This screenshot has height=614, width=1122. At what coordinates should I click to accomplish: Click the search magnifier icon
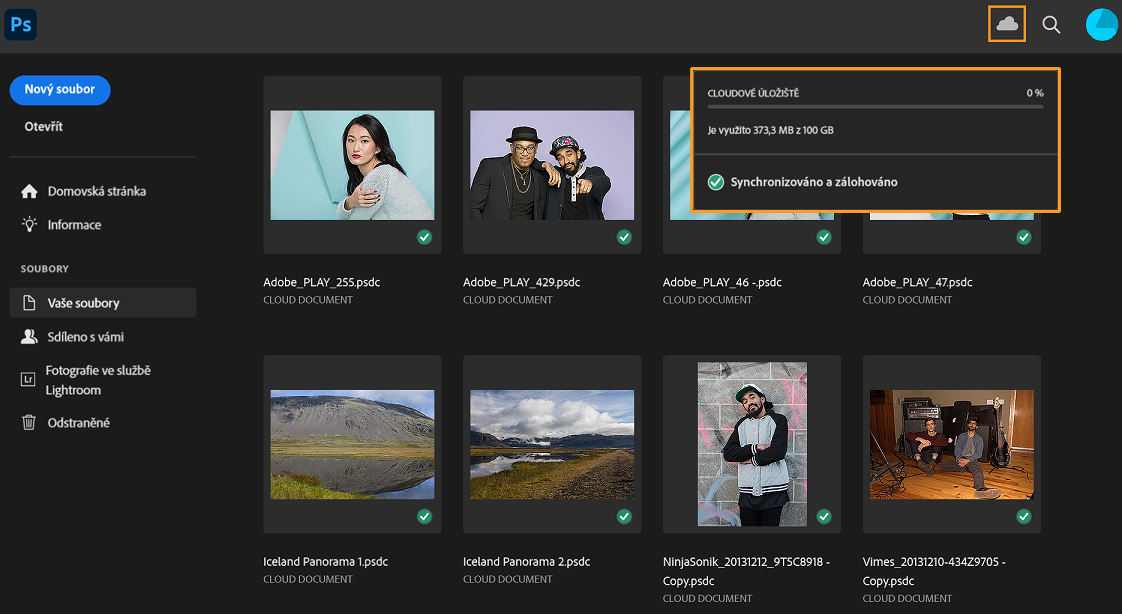(x=1051, y=25)
